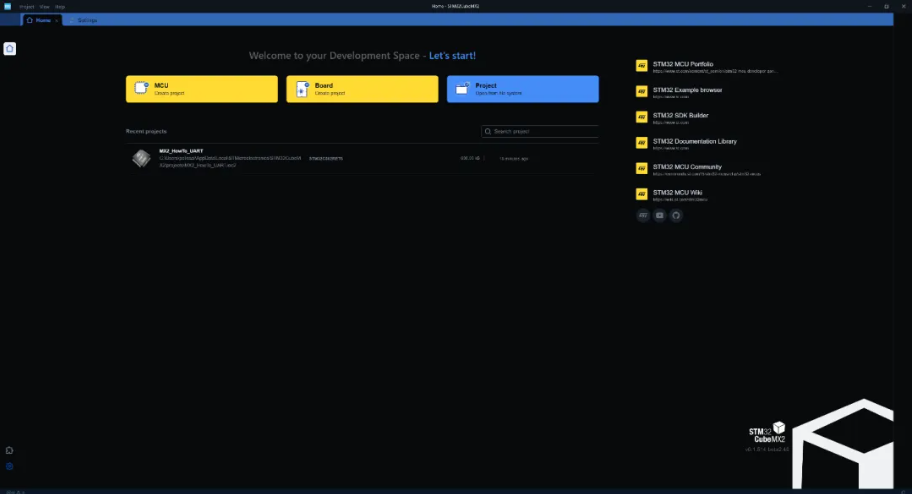Viewport: 912px width, 494px height.
Task: Open the round YouTube social icon
Action: (x=660, y=215)
